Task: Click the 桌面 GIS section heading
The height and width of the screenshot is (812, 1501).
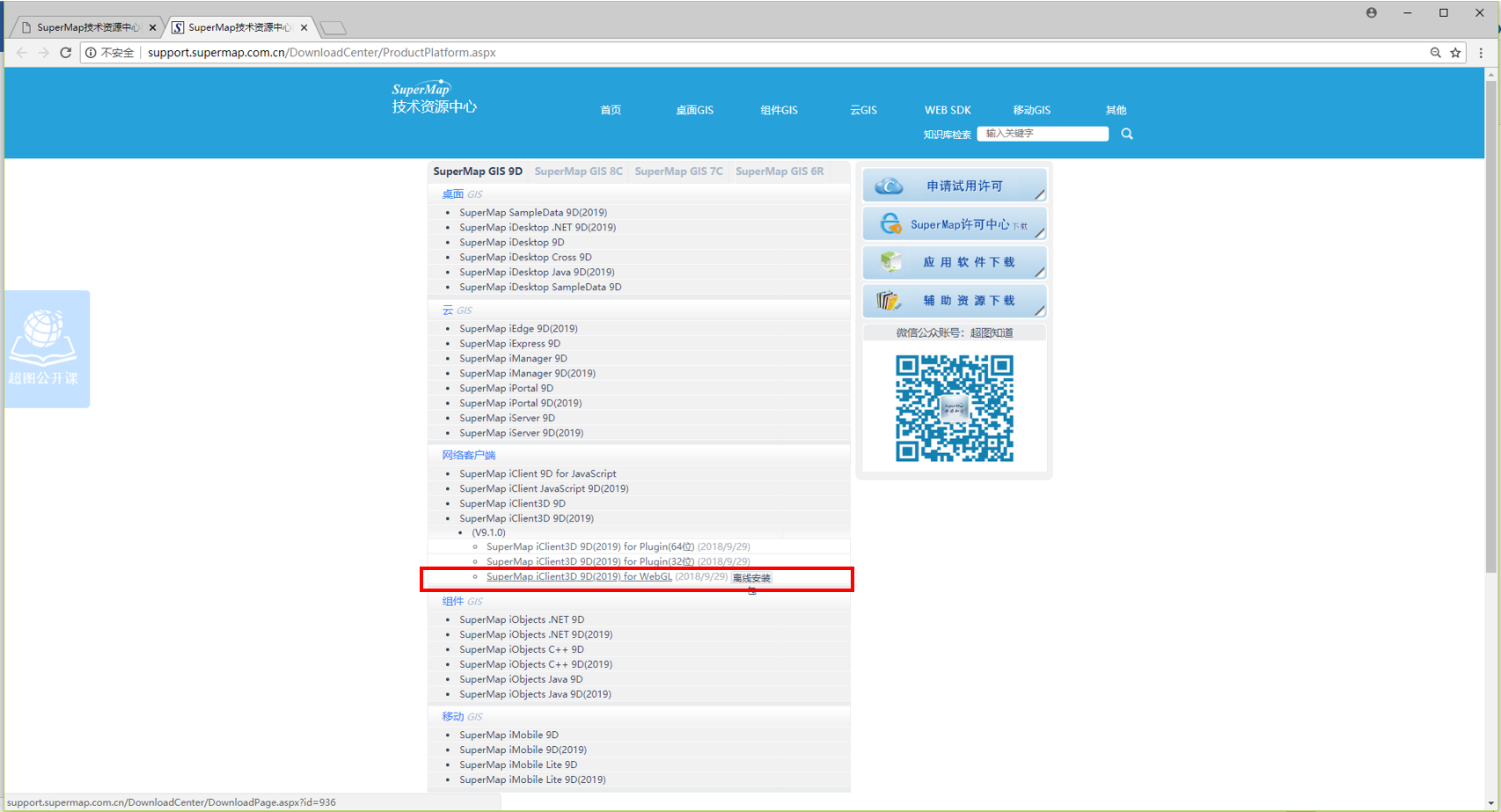Action: 462,194
